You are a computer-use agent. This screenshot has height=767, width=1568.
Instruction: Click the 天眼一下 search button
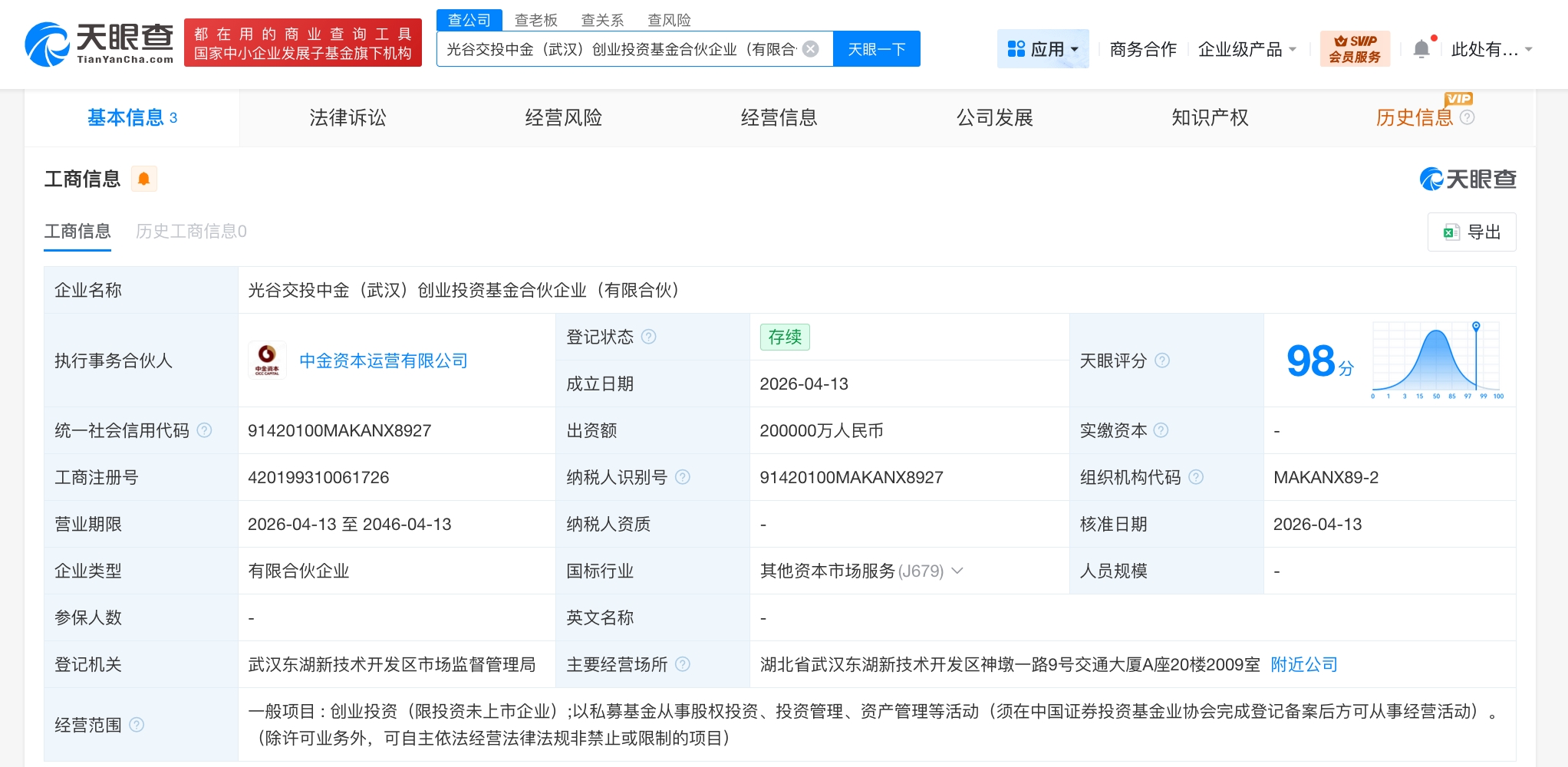pos(876,48)
